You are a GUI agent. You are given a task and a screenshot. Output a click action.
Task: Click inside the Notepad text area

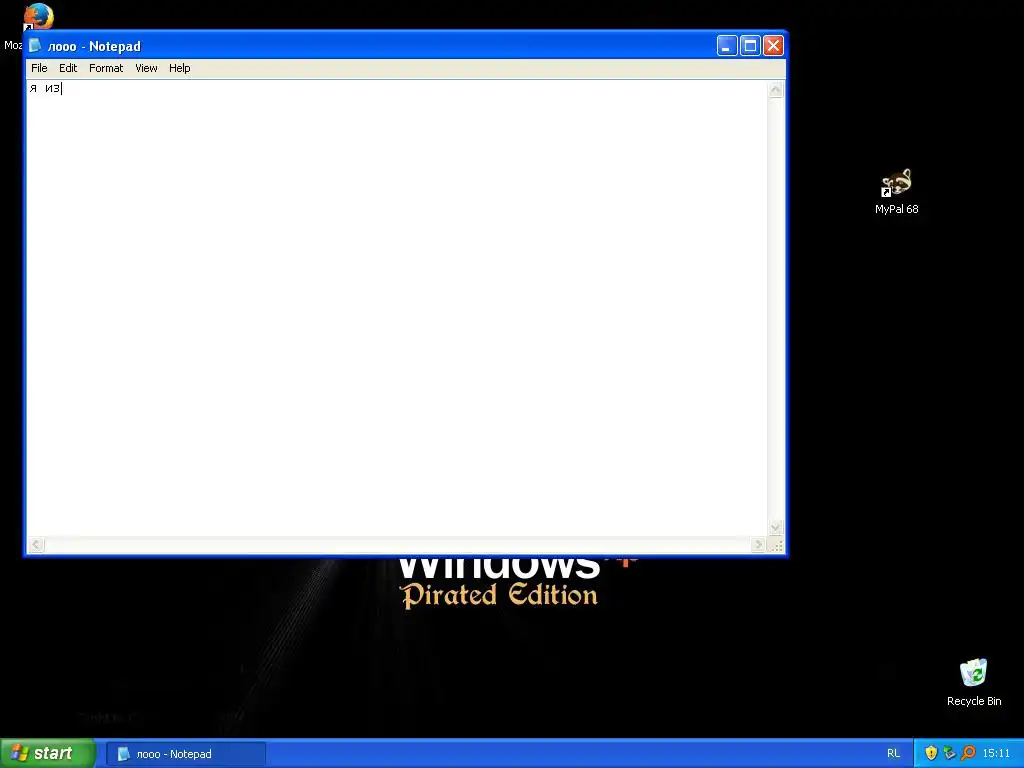397,308
